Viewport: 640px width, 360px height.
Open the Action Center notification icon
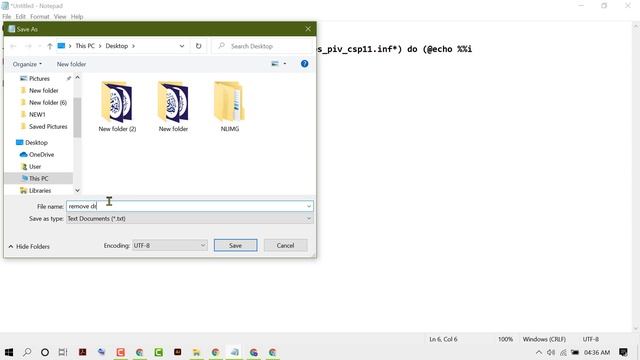623,352
